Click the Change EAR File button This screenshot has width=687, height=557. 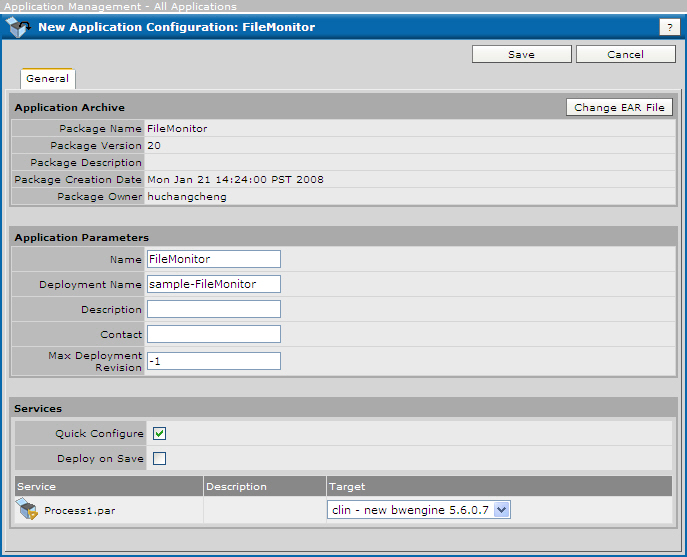(x=619, y=107)
